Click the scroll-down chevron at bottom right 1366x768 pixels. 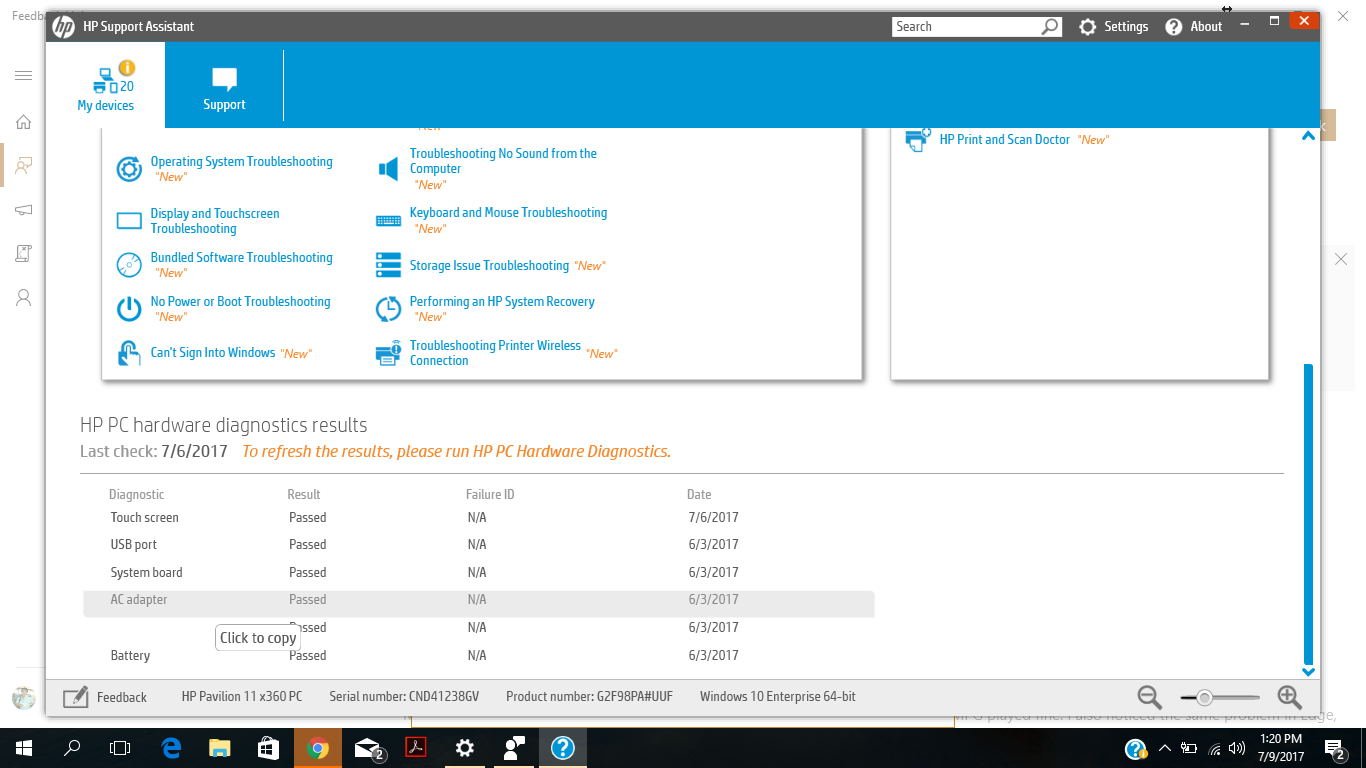point(1308,671)
